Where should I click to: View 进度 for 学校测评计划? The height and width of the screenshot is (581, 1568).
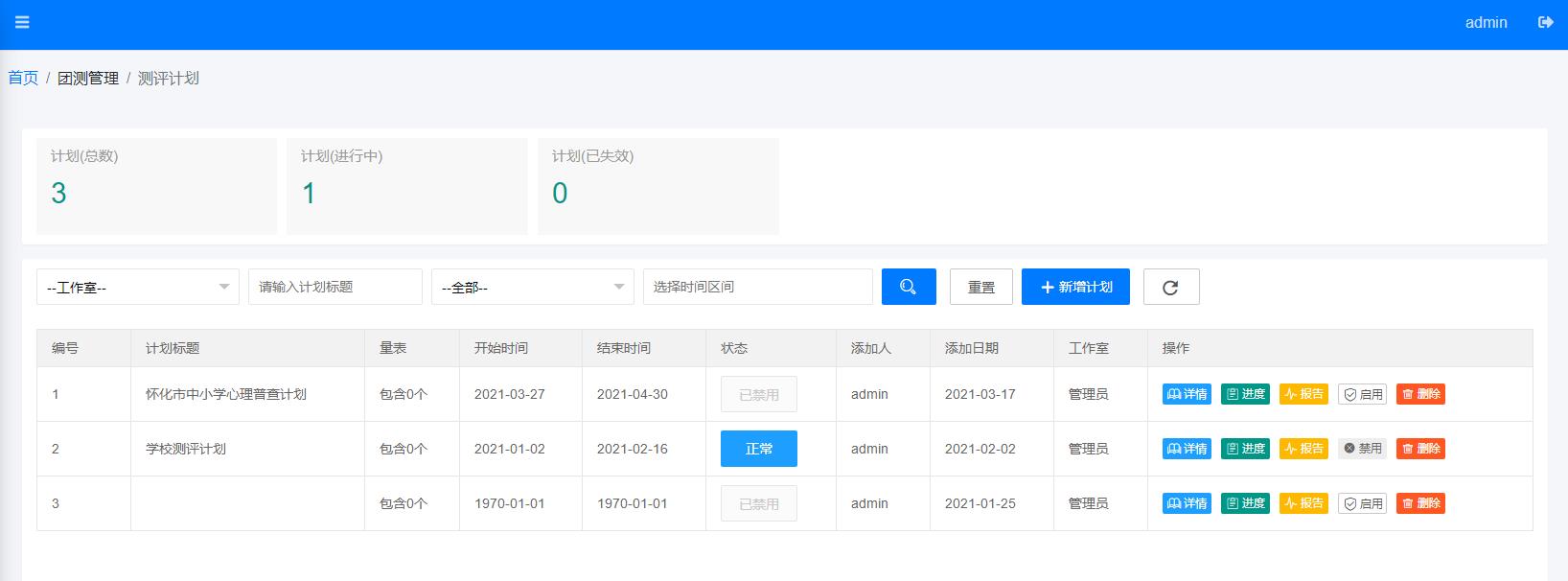(1245, 449)
